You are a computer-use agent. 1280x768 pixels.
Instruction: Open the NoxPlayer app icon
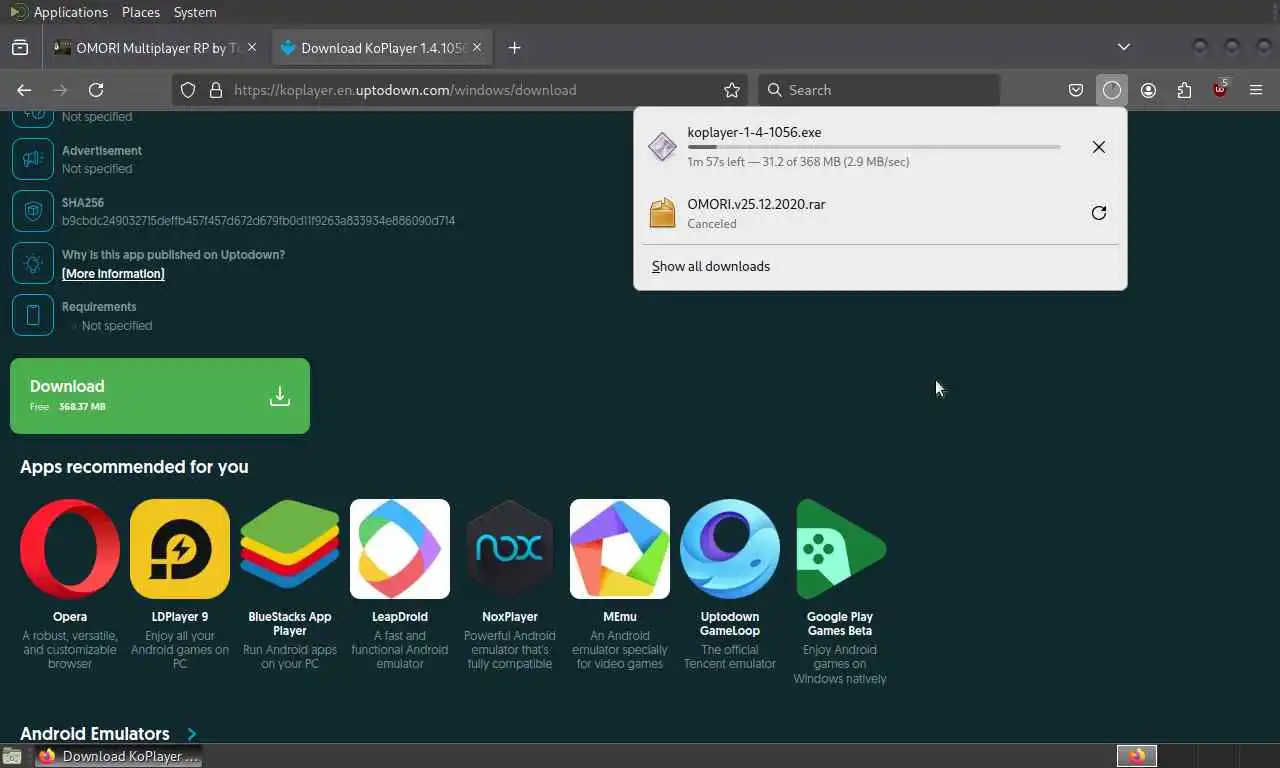(x=510, y=549)
